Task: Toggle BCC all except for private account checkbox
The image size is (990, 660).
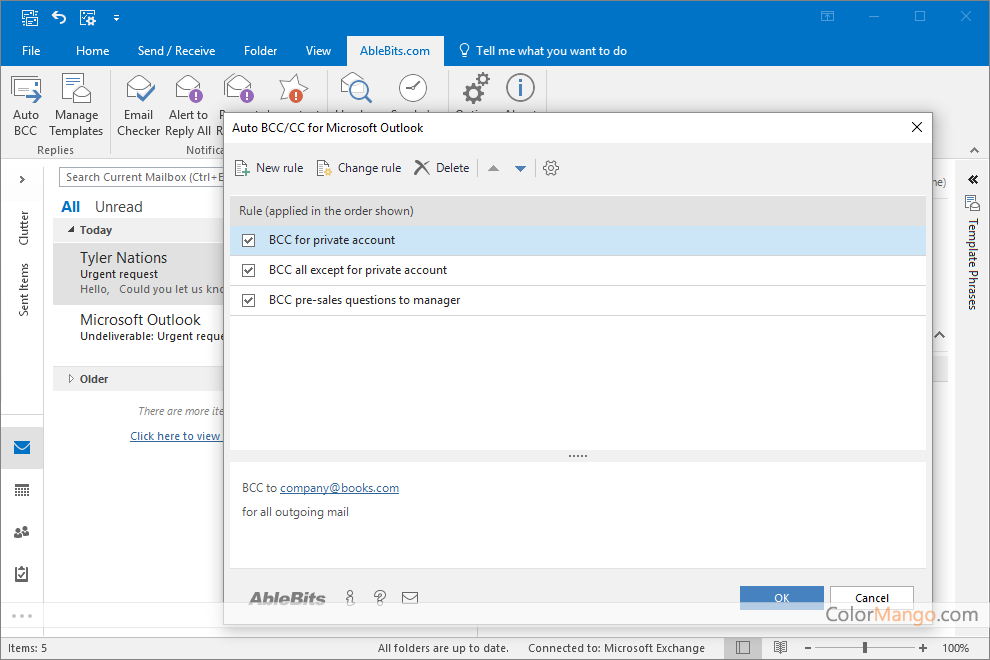Action: (x=249, y=270)
